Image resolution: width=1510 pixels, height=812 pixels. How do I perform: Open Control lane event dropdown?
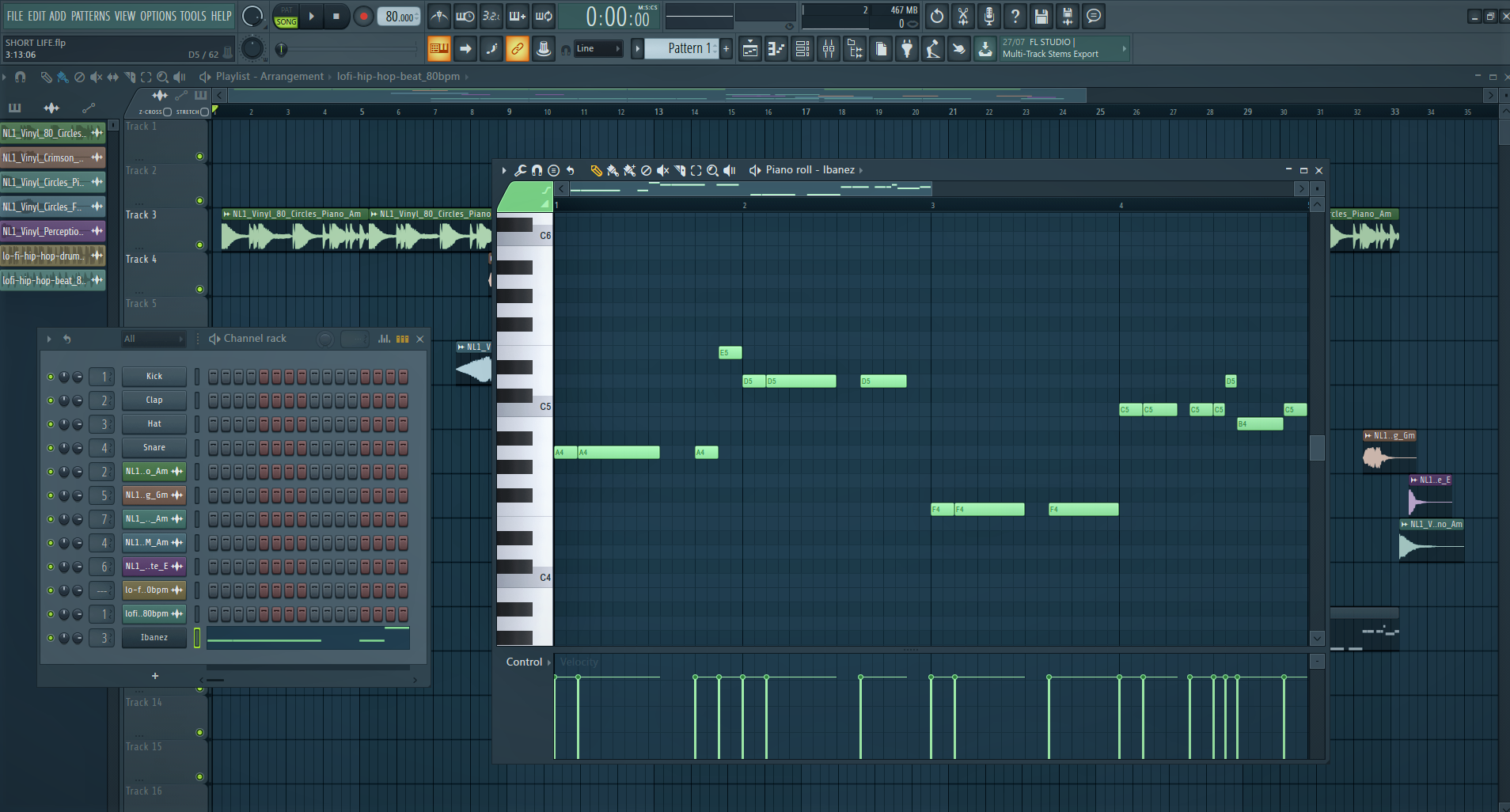[x=528, y=662]
